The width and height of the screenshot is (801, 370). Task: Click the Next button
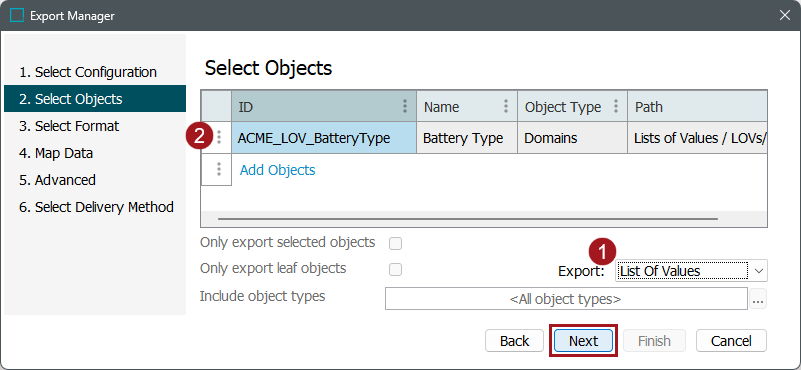coord(583,341)
